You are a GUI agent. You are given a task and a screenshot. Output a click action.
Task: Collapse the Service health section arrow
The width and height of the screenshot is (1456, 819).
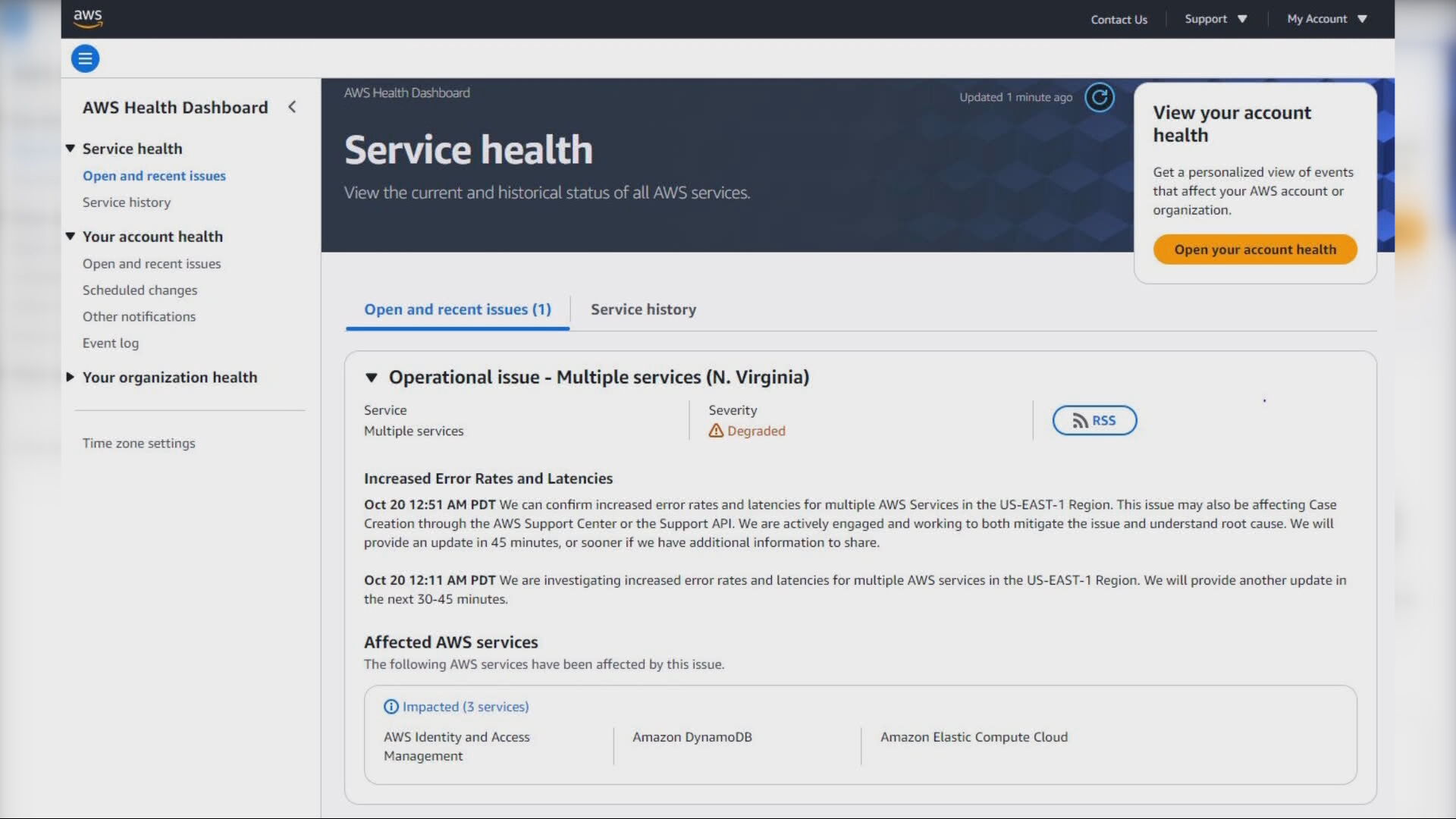[x=71, y=149]
